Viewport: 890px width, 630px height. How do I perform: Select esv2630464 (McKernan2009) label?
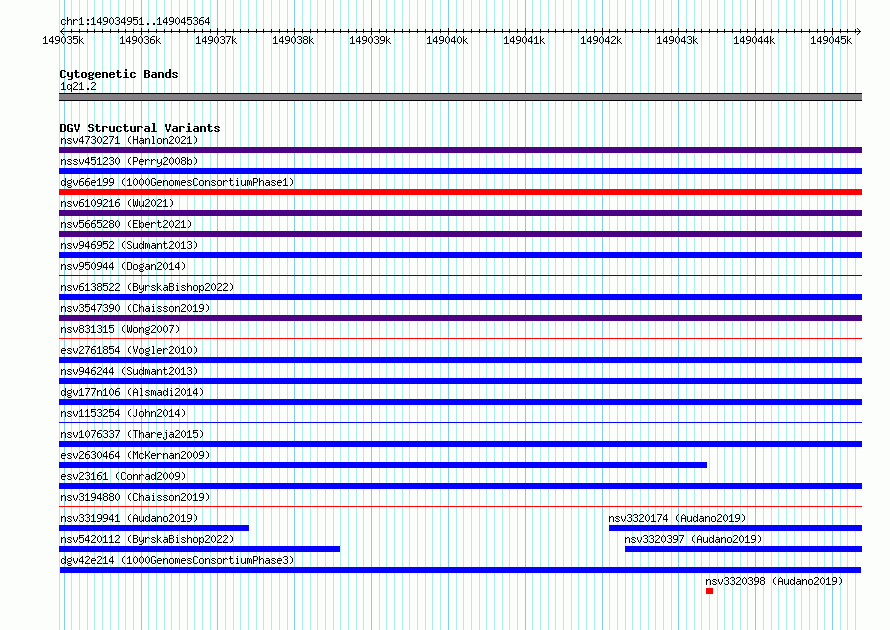[x=135, y=455]
